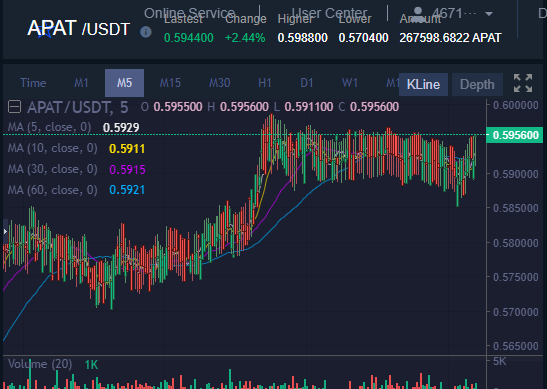Select MA (30, close, 0) indicator
The image size is (547, 389).
pos(53,169)
